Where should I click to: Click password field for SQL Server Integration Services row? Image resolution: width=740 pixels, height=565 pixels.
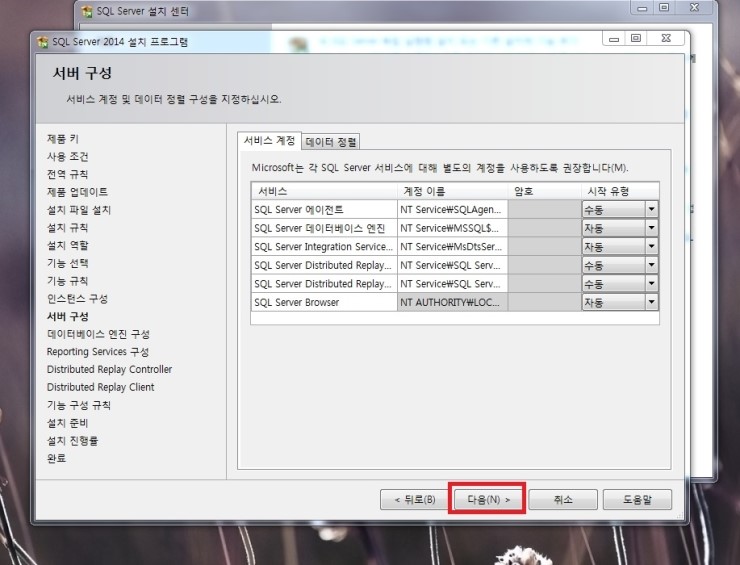click(x=545, y=246)
